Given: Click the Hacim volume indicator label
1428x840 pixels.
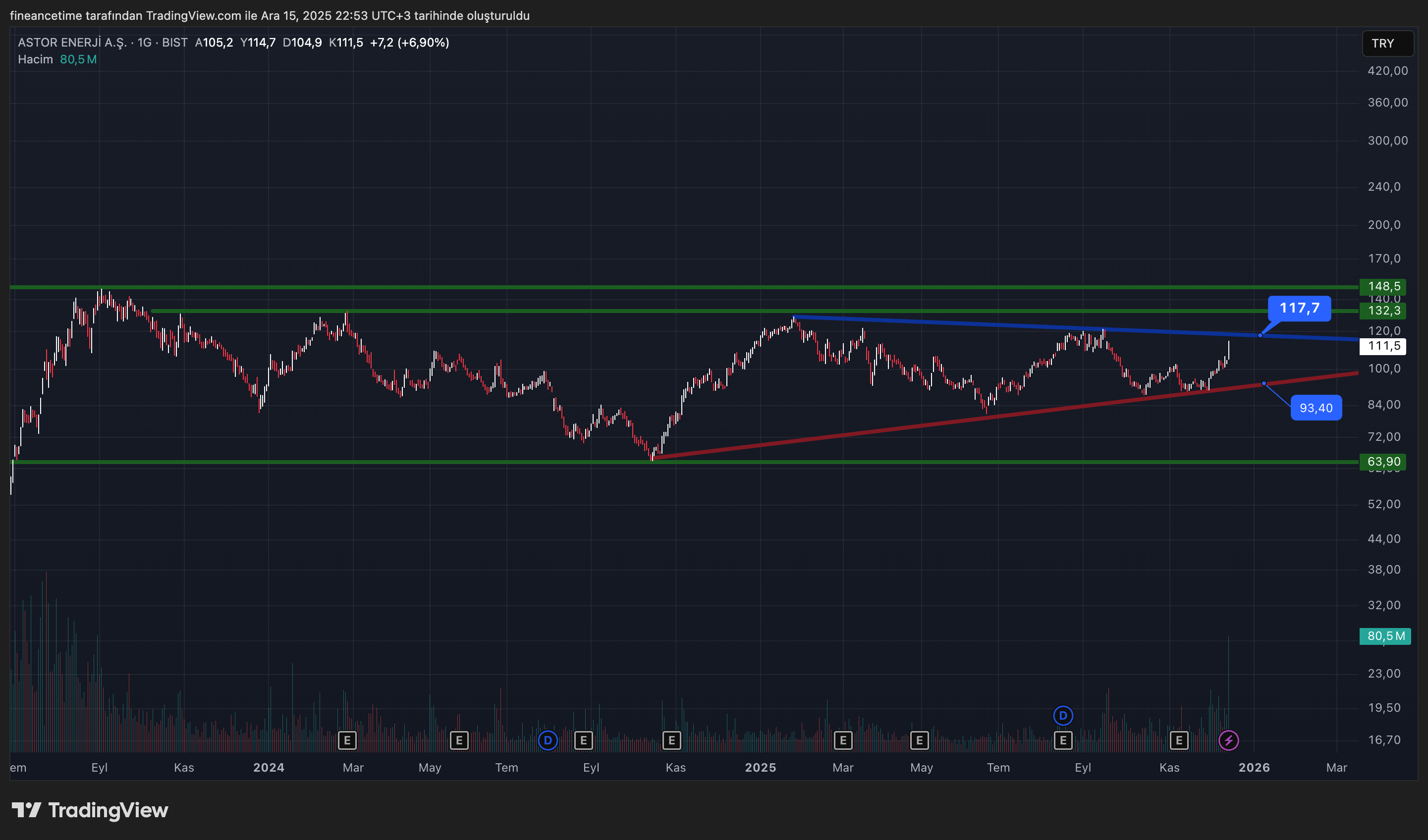Looking at the screenshot, I should coord(35,59).
